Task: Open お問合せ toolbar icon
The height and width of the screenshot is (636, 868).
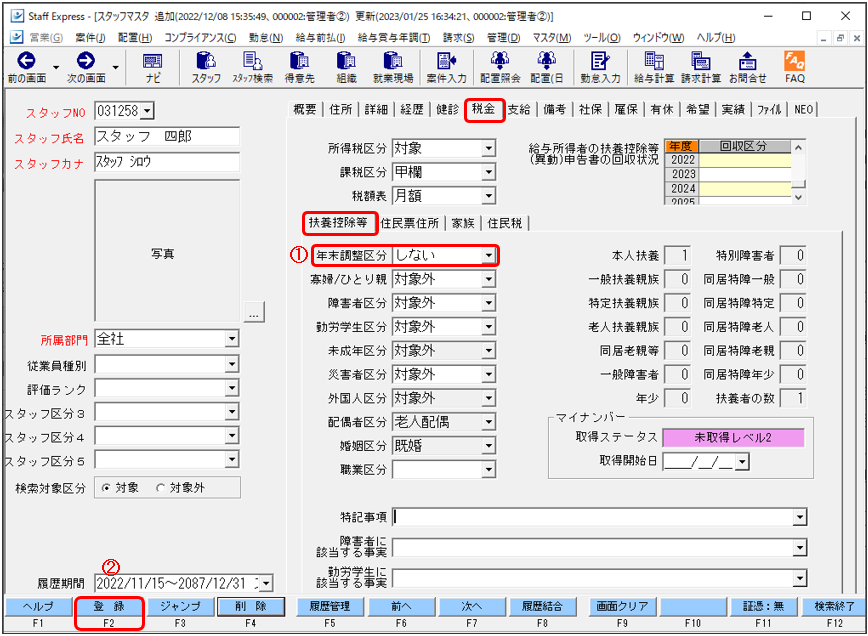Action: pos(747,60)
